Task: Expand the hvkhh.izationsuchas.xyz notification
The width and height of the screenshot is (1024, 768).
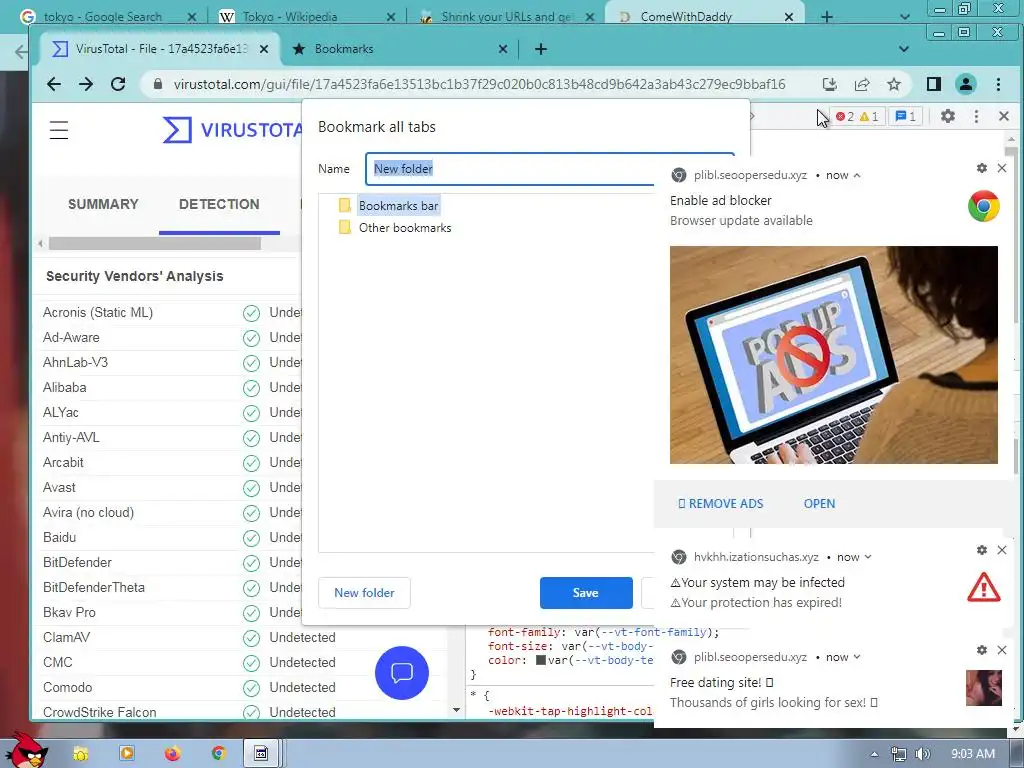Action: pyautogui.click(x=868, y=557)
